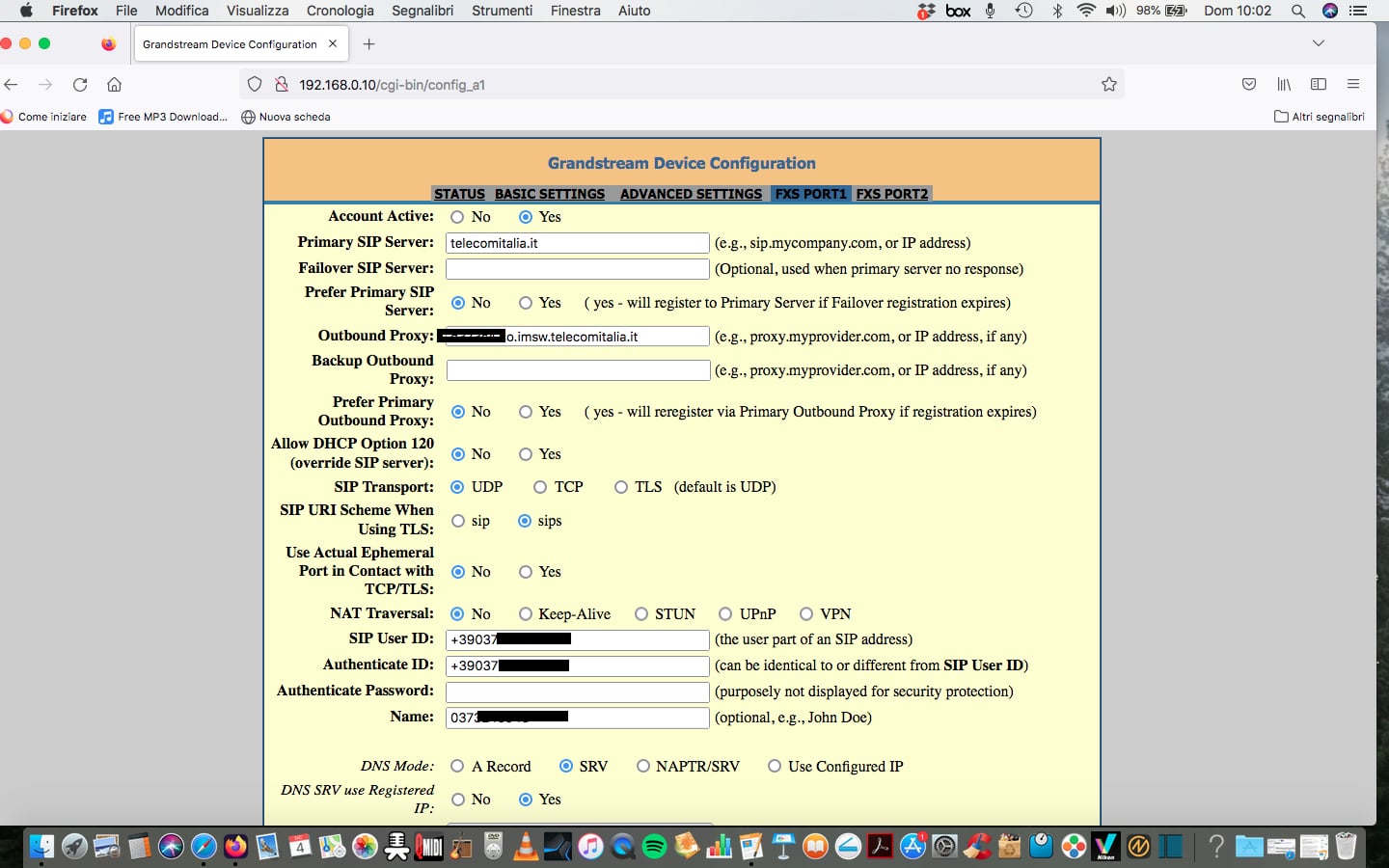Open the Firefox hamburger application menu

(x=1353, y=85)
